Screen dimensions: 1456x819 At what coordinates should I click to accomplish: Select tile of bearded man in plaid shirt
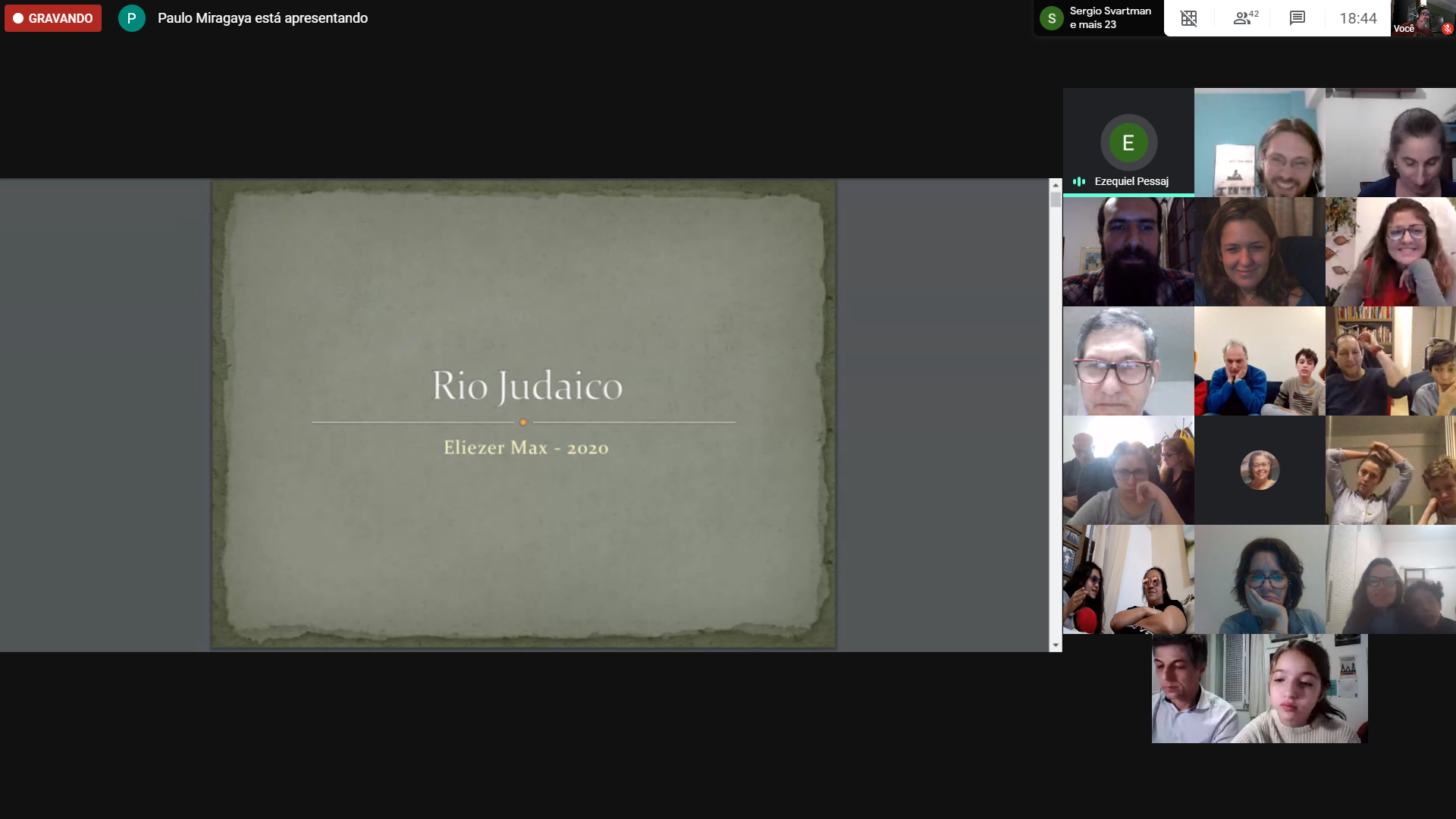(x=1128, y=252)
